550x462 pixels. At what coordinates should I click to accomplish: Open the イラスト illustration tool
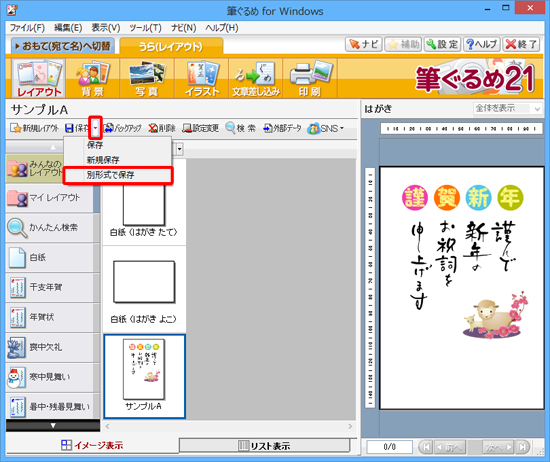202,78
